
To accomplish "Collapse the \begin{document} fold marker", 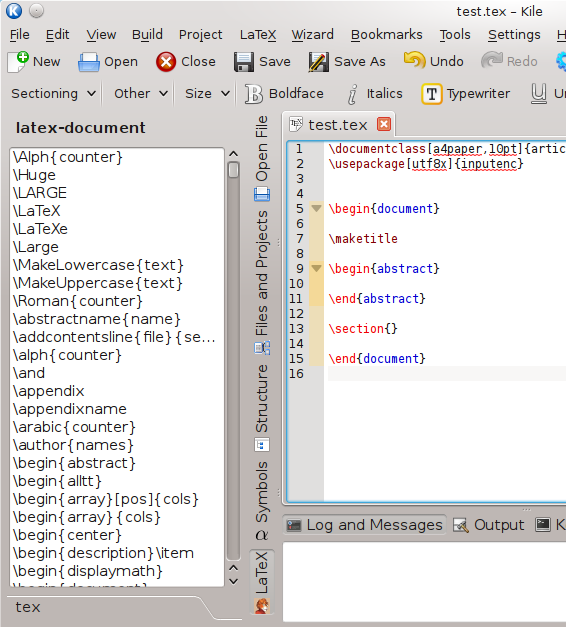I will tap(316, 208).
